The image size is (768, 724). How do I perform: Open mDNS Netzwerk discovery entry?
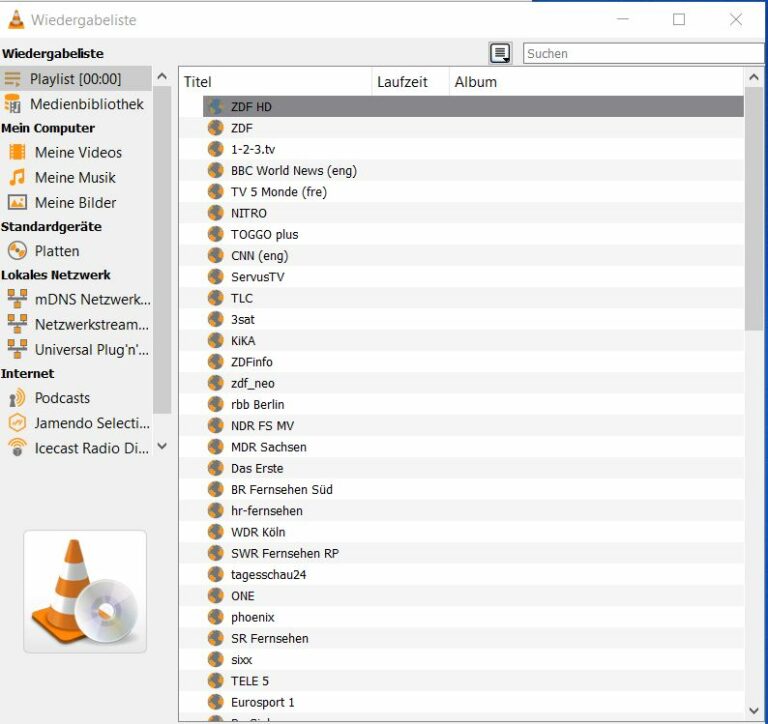[92, 299]
